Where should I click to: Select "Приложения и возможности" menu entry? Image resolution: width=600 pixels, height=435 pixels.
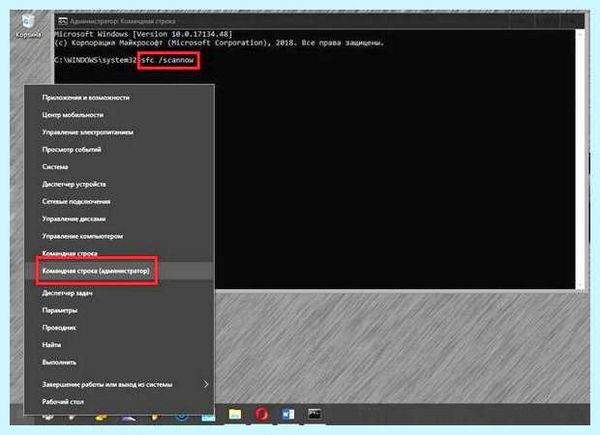click(x=119, y=98)
